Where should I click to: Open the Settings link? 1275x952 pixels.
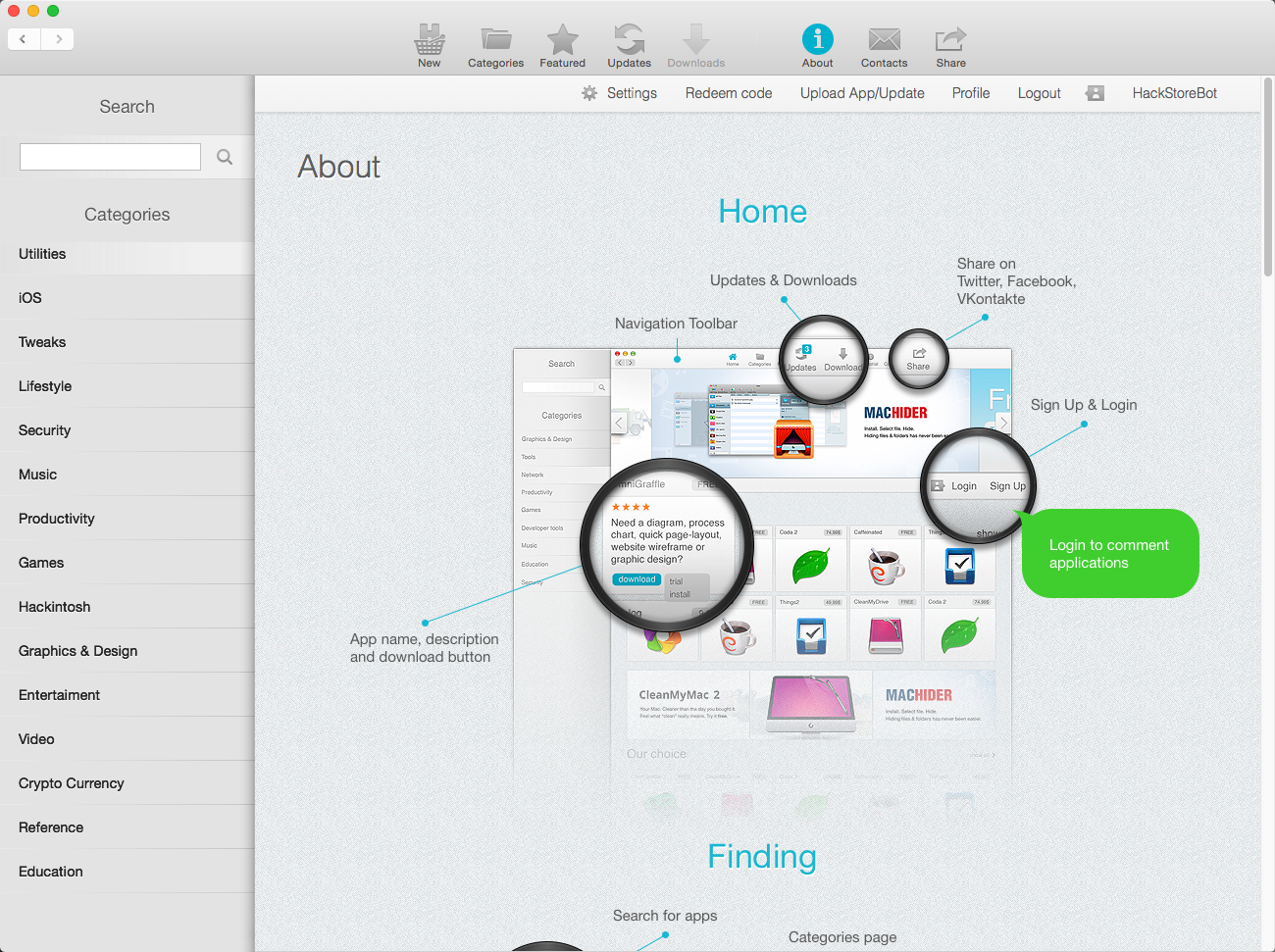[x=632, y=93]
